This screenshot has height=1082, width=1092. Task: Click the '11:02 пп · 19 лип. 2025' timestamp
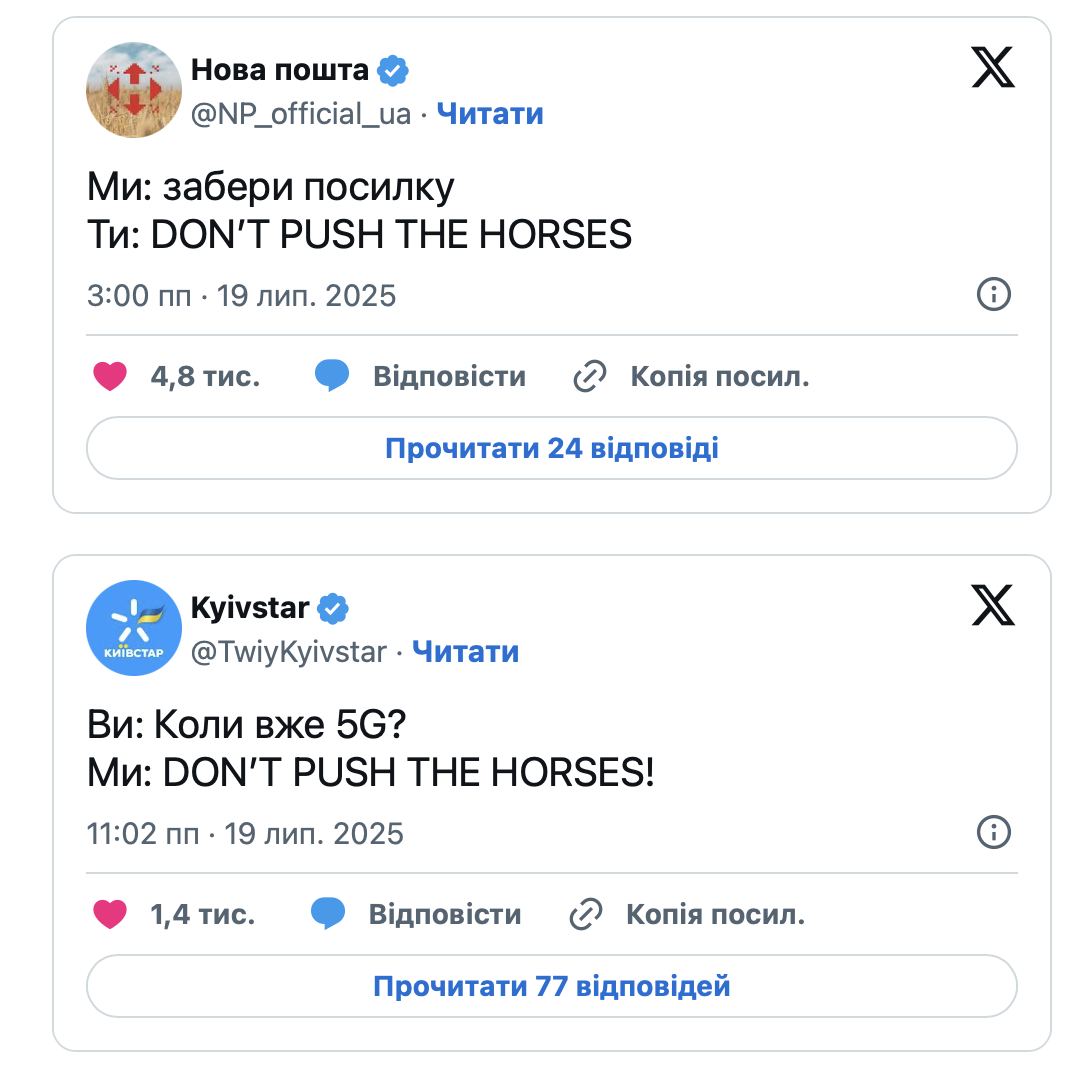click(245, 833)
